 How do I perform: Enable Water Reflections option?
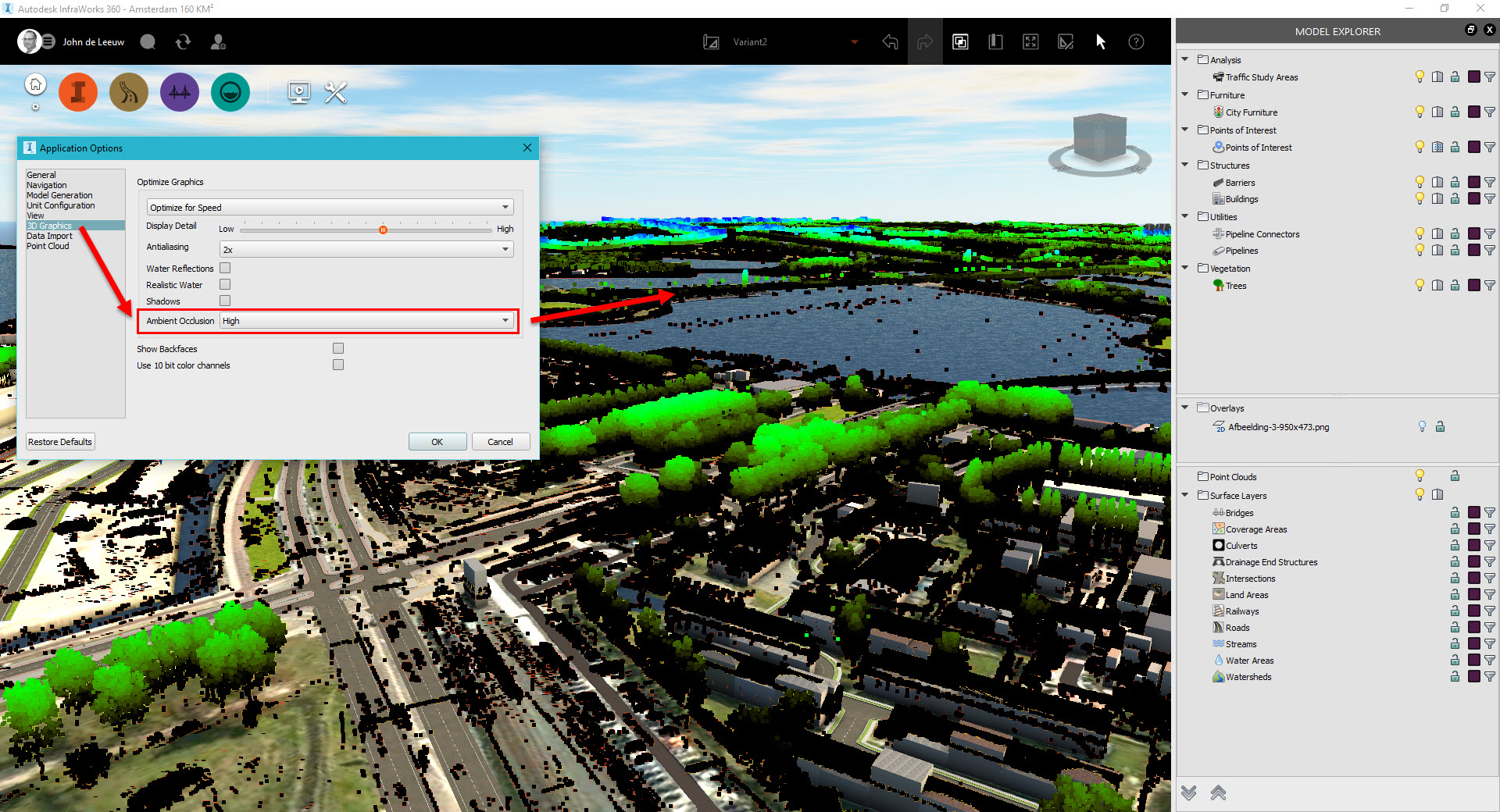[224, 268]
